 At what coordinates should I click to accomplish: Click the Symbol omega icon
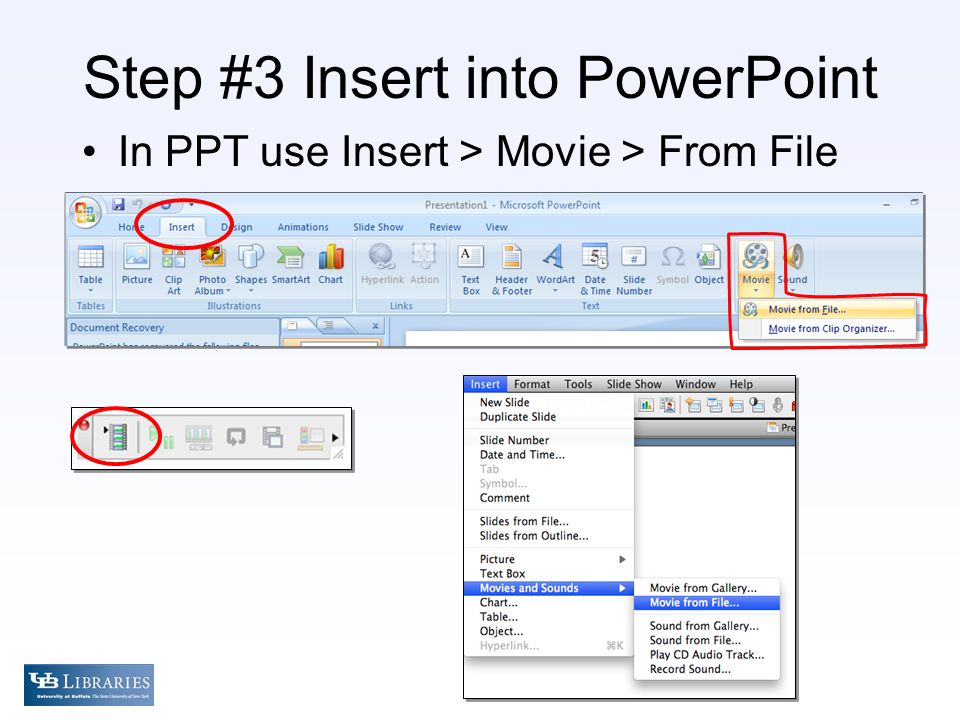pyautogui.click(x=673, y=256)
